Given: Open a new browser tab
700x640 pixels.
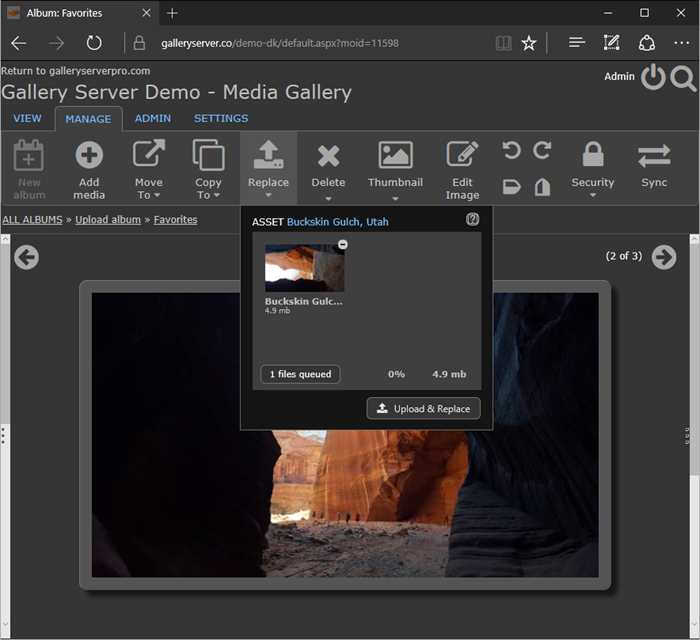Looking at the screenshot, I should click(172, 13).
